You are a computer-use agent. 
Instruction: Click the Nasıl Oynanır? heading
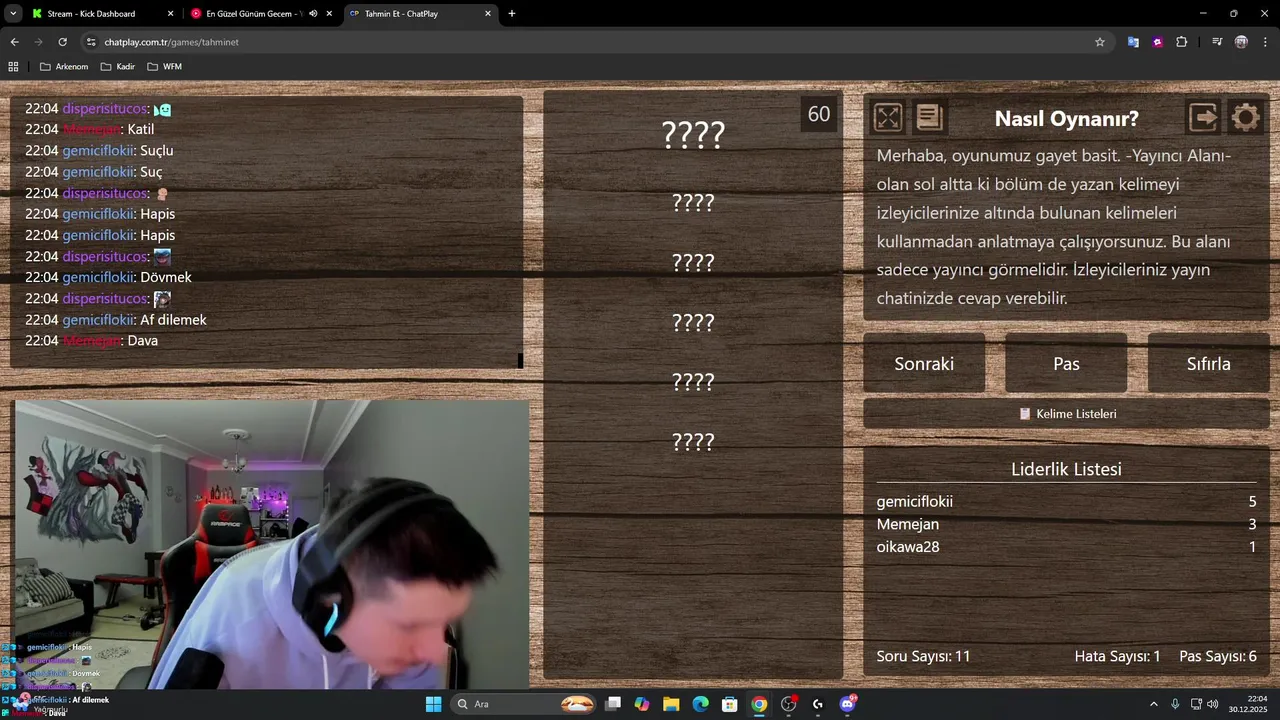(x=1066, y=118)
